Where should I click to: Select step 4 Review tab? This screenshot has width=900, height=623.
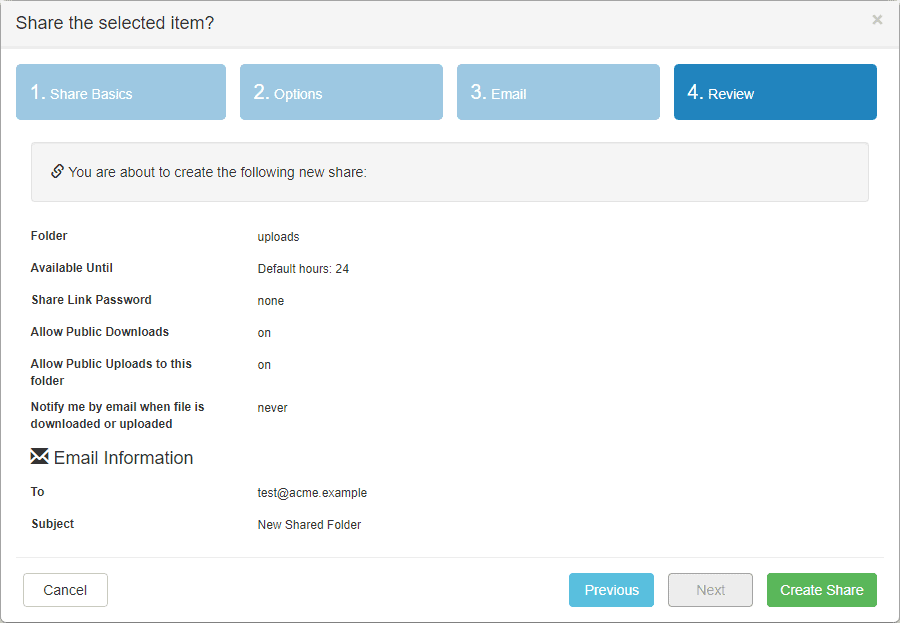tap(775, 92)
